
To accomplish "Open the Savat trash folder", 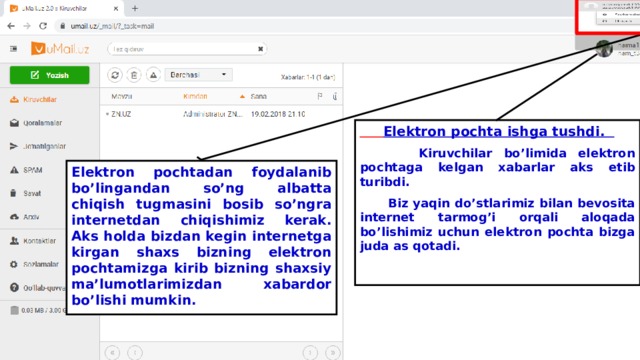I will point(32,193).
